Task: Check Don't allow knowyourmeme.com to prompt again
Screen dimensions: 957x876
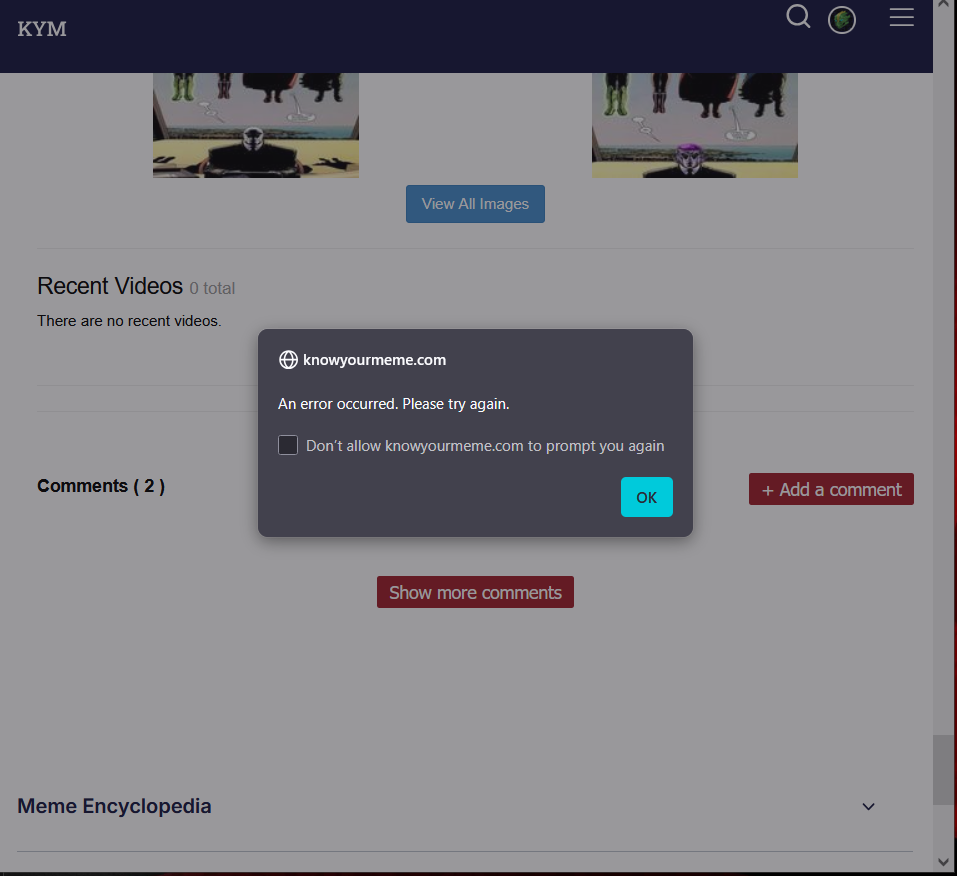Action: (287, 445)
